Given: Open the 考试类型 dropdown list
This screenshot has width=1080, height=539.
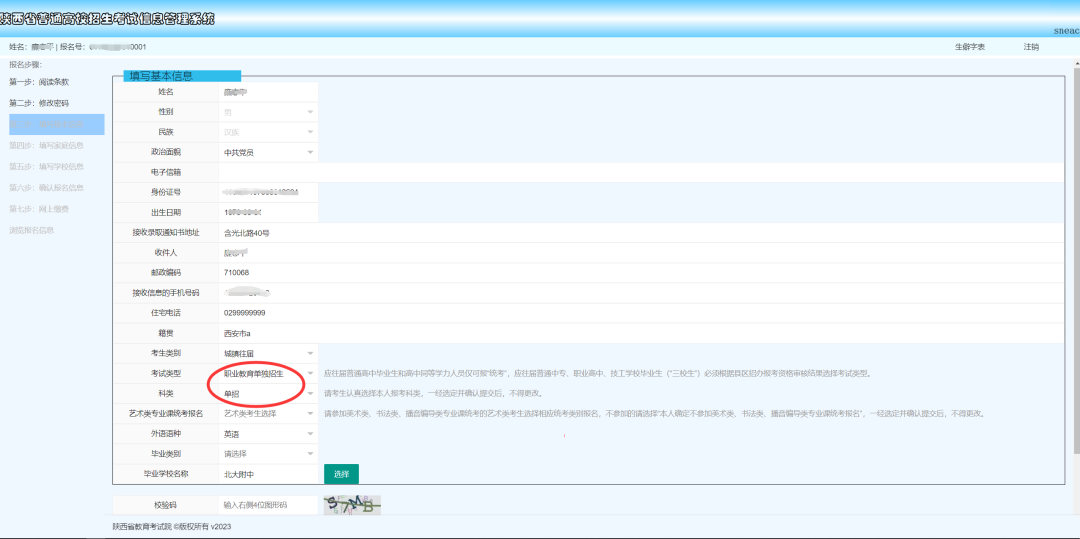Looking at the screenshot, I should tap(310, 374).
